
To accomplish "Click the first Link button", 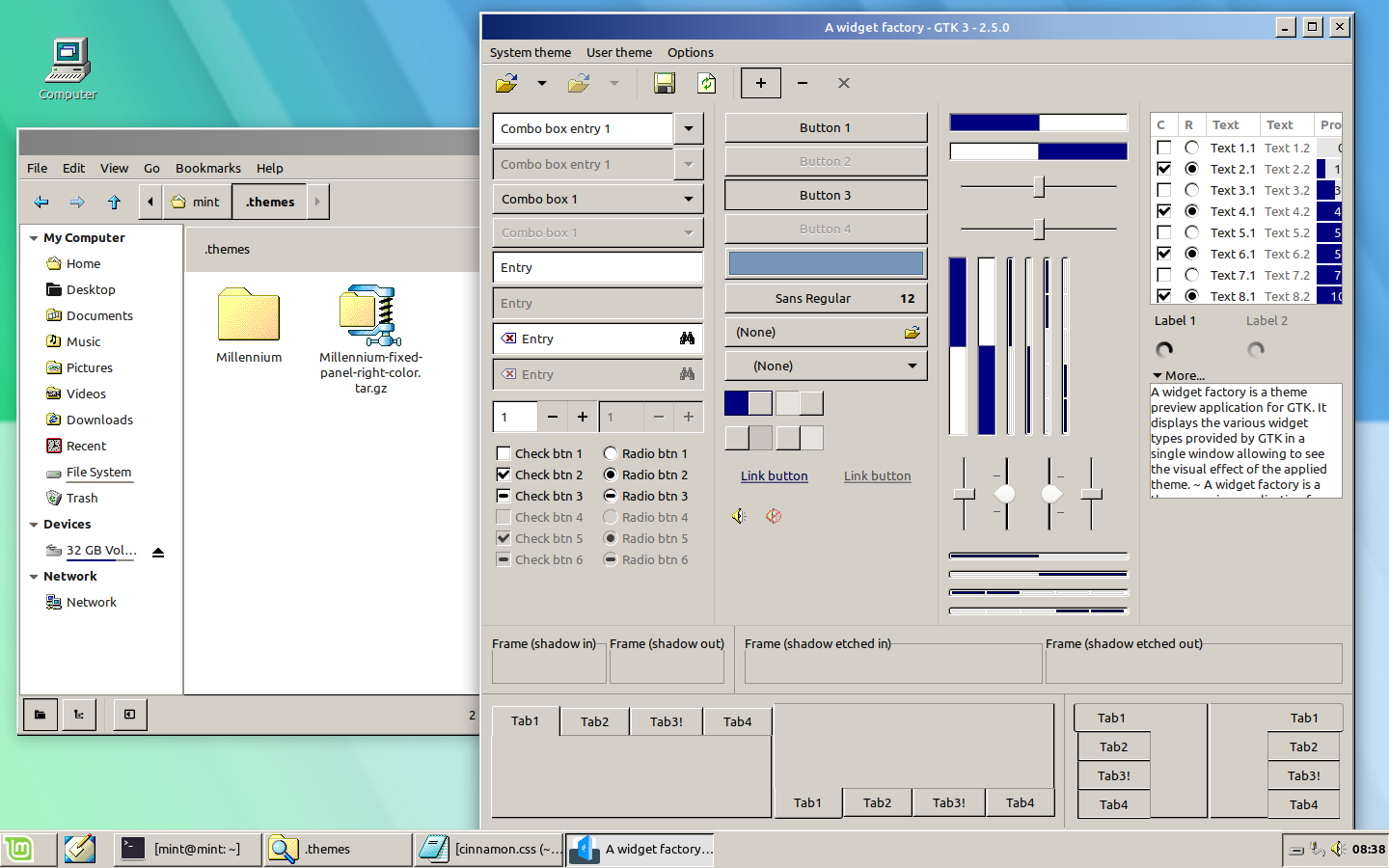I will point(775,475).
